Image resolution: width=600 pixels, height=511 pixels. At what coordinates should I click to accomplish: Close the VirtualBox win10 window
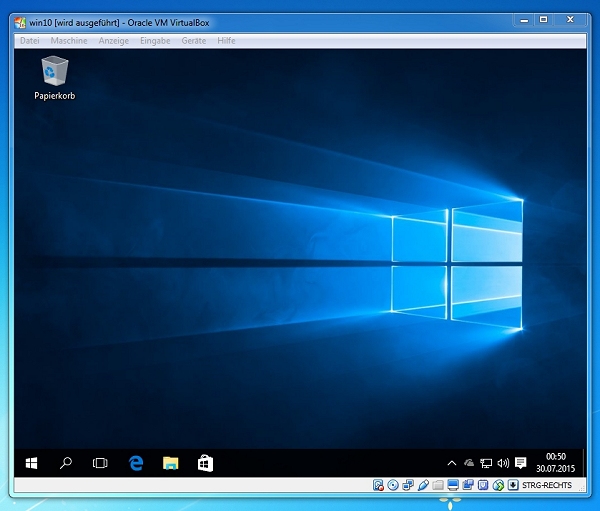coord(570,20)
